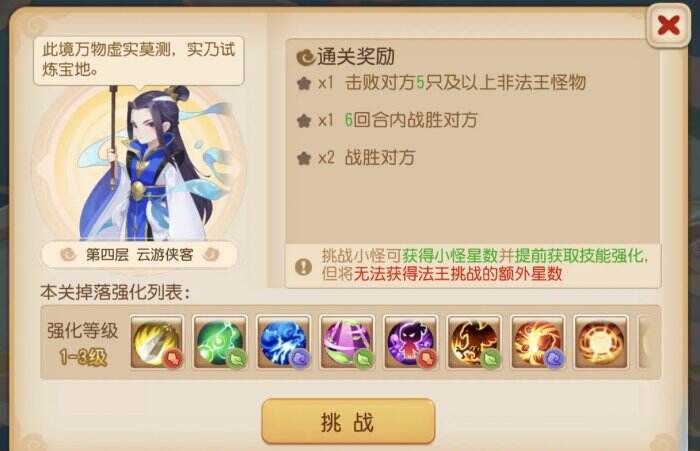Select the glowing fire ring skill icon
Screen dimensions: 700x451
(x=601, y=342)
